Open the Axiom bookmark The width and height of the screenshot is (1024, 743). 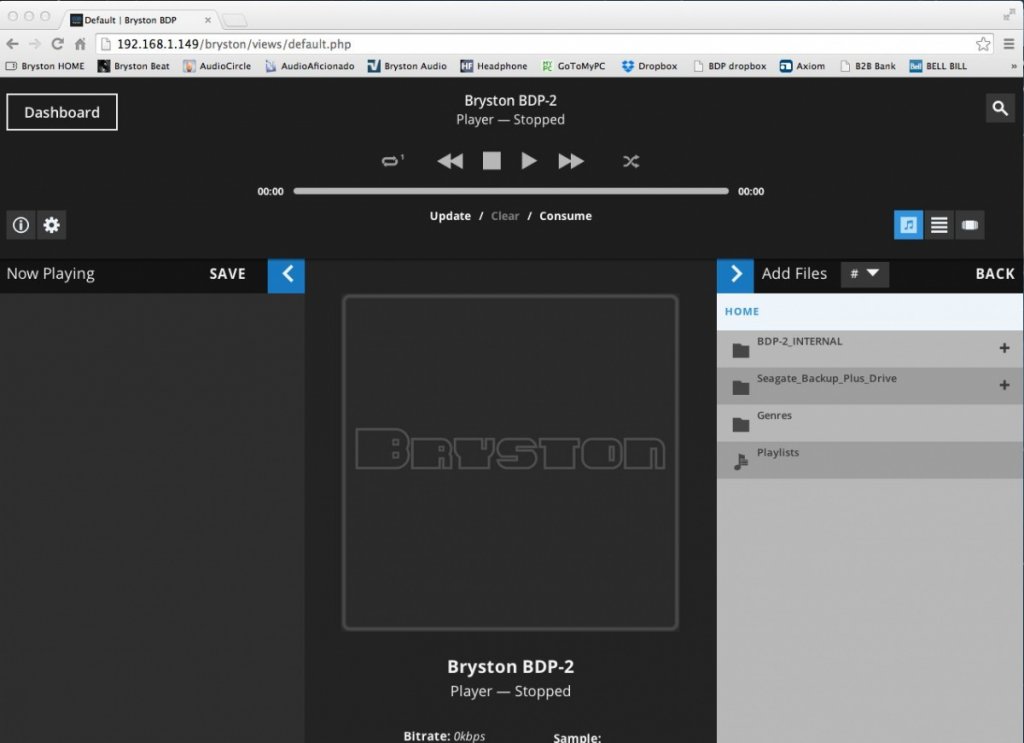click(802, 66)
